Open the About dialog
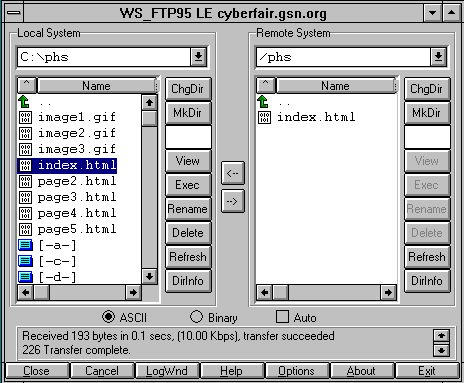 [361, 371]
